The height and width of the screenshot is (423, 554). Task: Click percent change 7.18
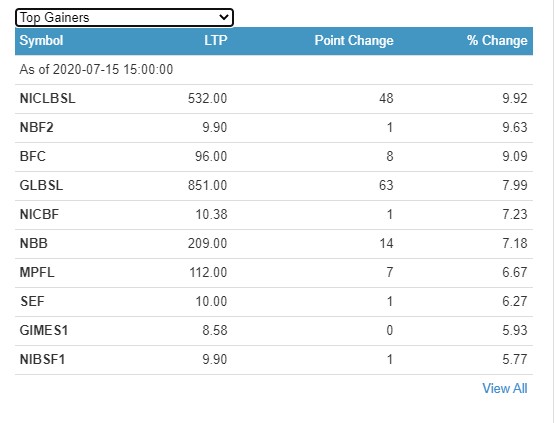click(515, 243)
